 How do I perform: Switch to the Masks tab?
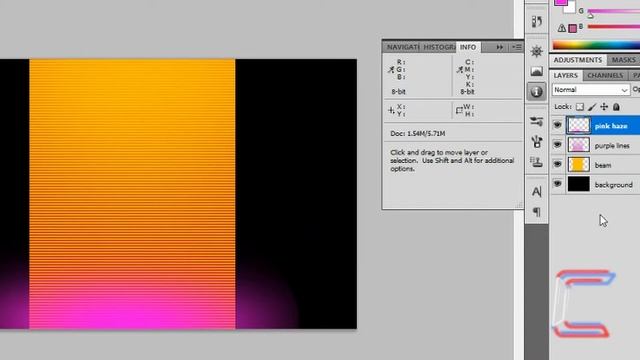point(624,60)
